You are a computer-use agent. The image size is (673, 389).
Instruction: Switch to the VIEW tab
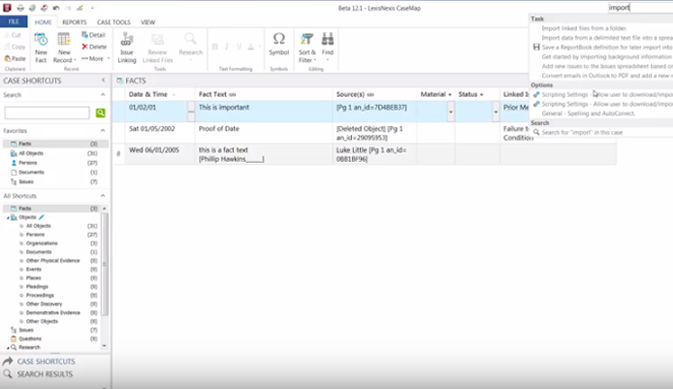[x=148, y=22]
